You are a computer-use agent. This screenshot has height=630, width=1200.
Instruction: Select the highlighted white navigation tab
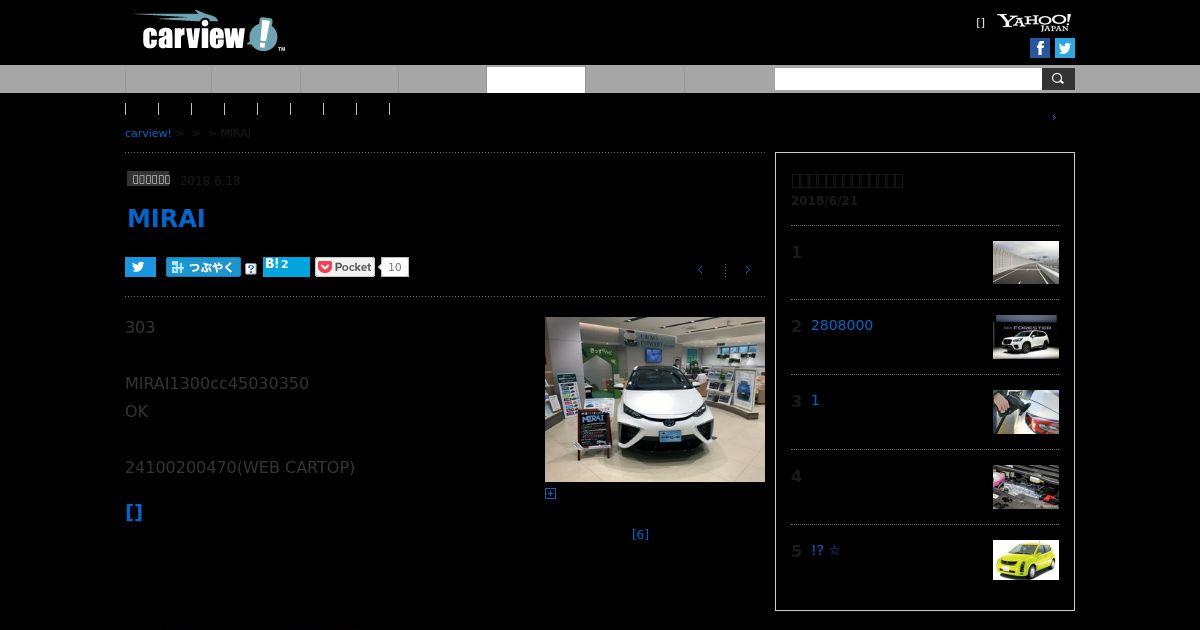[536, 79]
